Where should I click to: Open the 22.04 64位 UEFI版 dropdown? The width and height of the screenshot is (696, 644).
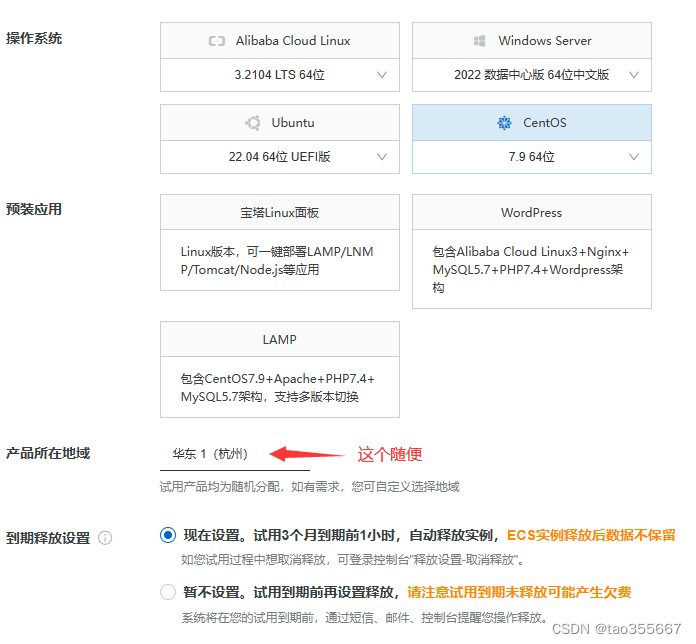point(280,157)
